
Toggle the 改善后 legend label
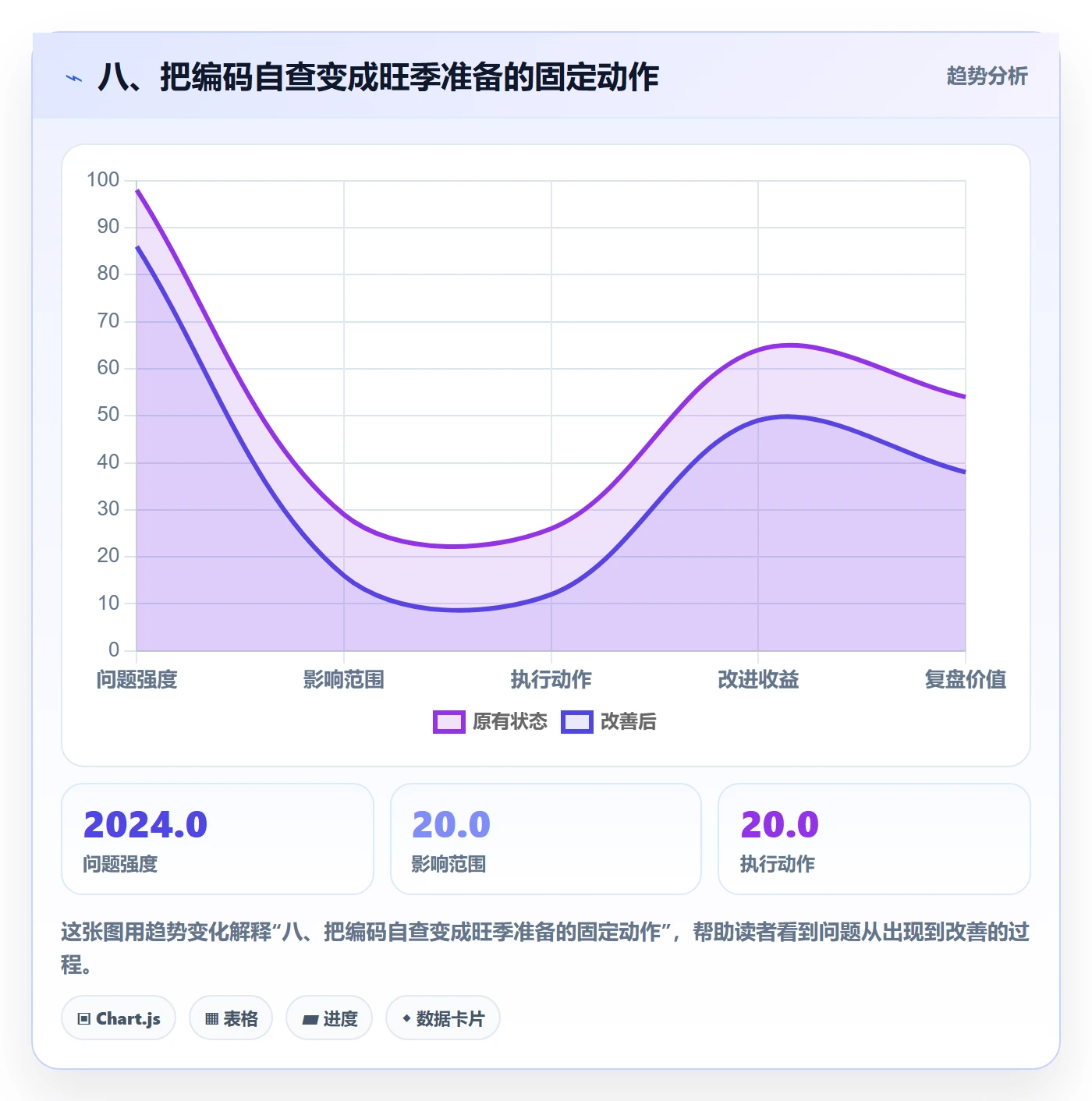629,722
